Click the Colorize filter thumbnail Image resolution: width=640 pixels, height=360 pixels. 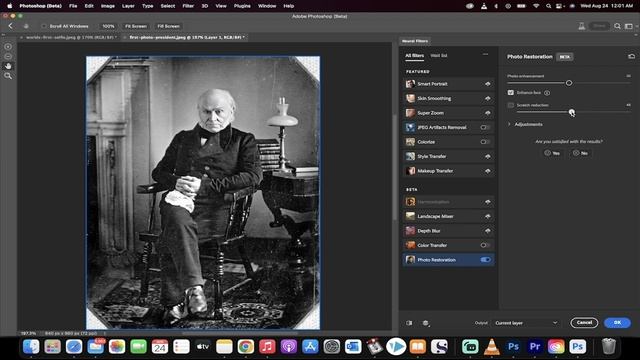tap(410, 142)
